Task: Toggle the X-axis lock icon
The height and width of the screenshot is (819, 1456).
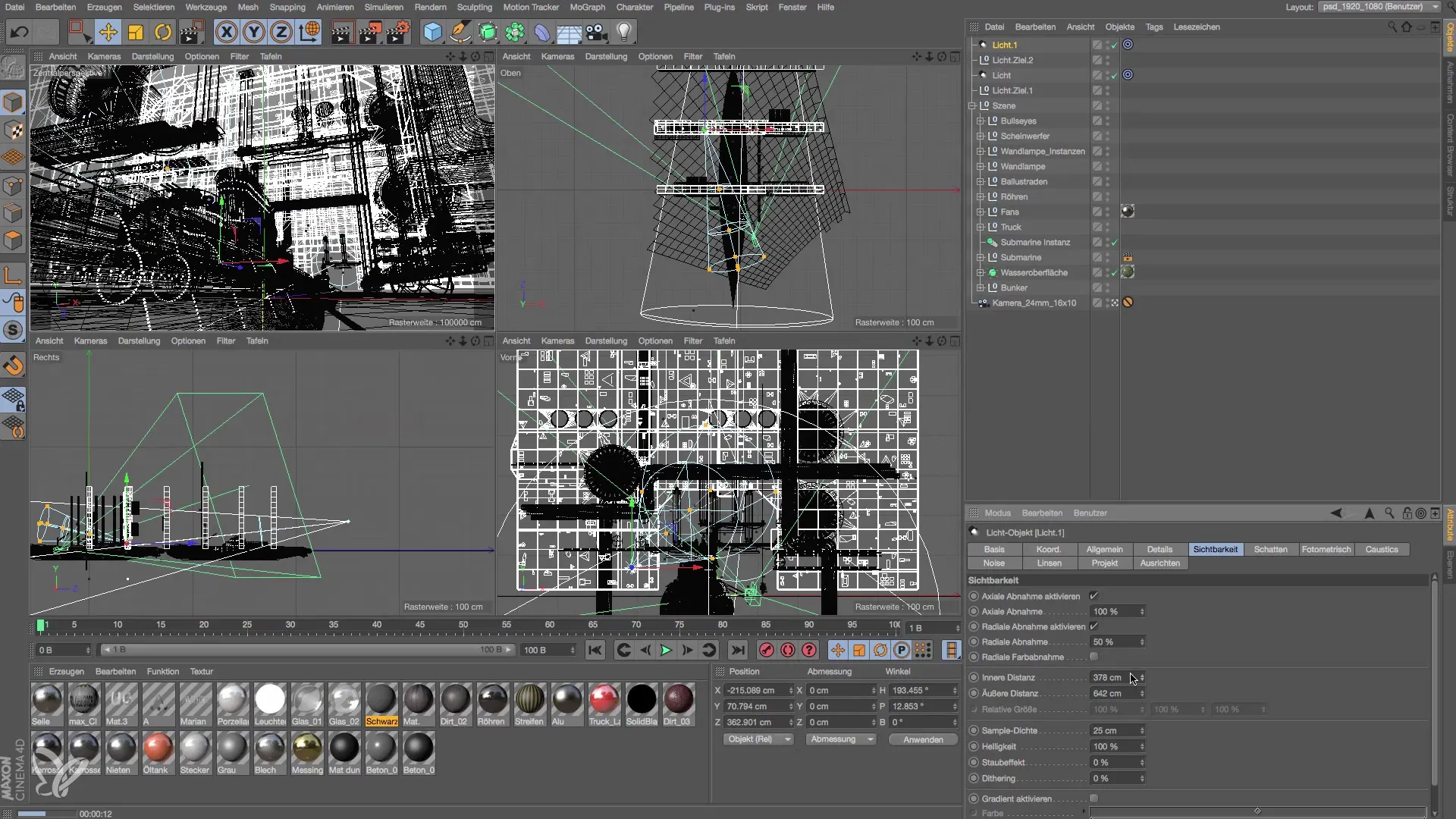Action: coord(226,32)
